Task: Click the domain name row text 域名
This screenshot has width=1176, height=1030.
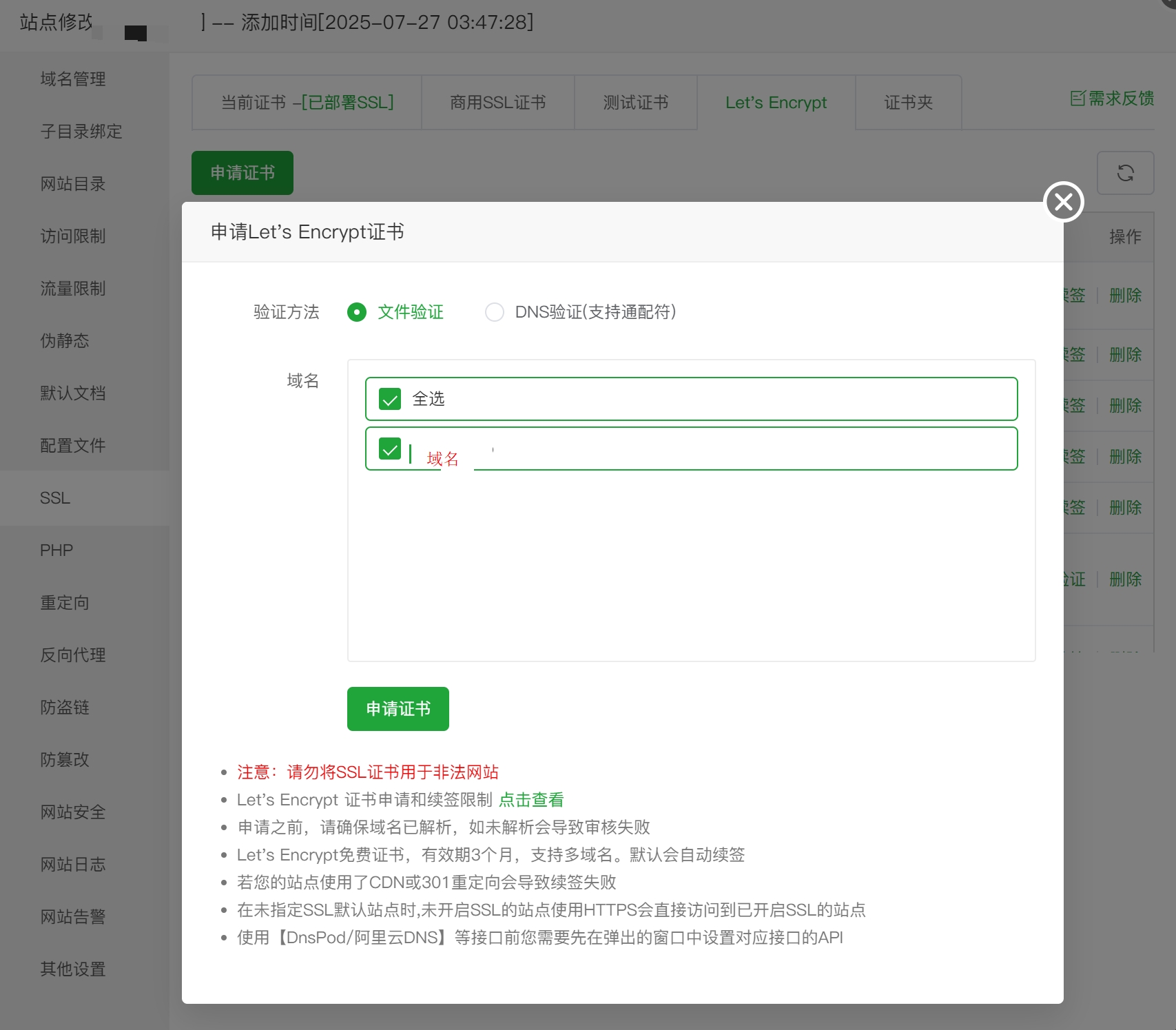Action: pyautogui.click(x=443, y=459)
